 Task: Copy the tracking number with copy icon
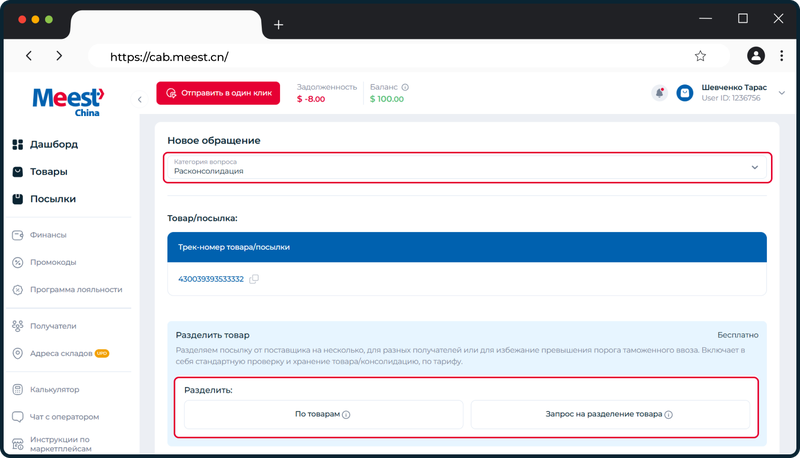[x=254, y=279]
